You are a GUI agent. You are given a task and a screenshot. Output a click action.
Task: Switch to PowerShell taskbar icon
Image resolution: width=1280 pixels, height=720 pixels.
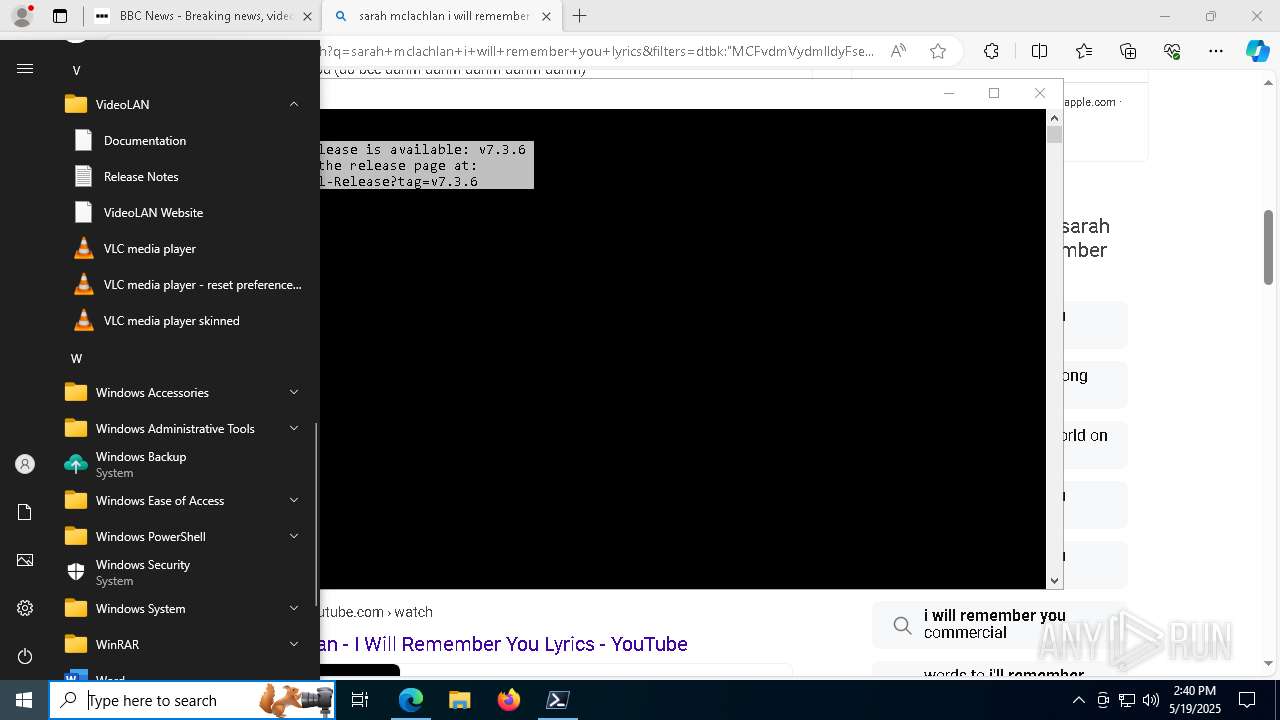[x=557, y=700]
